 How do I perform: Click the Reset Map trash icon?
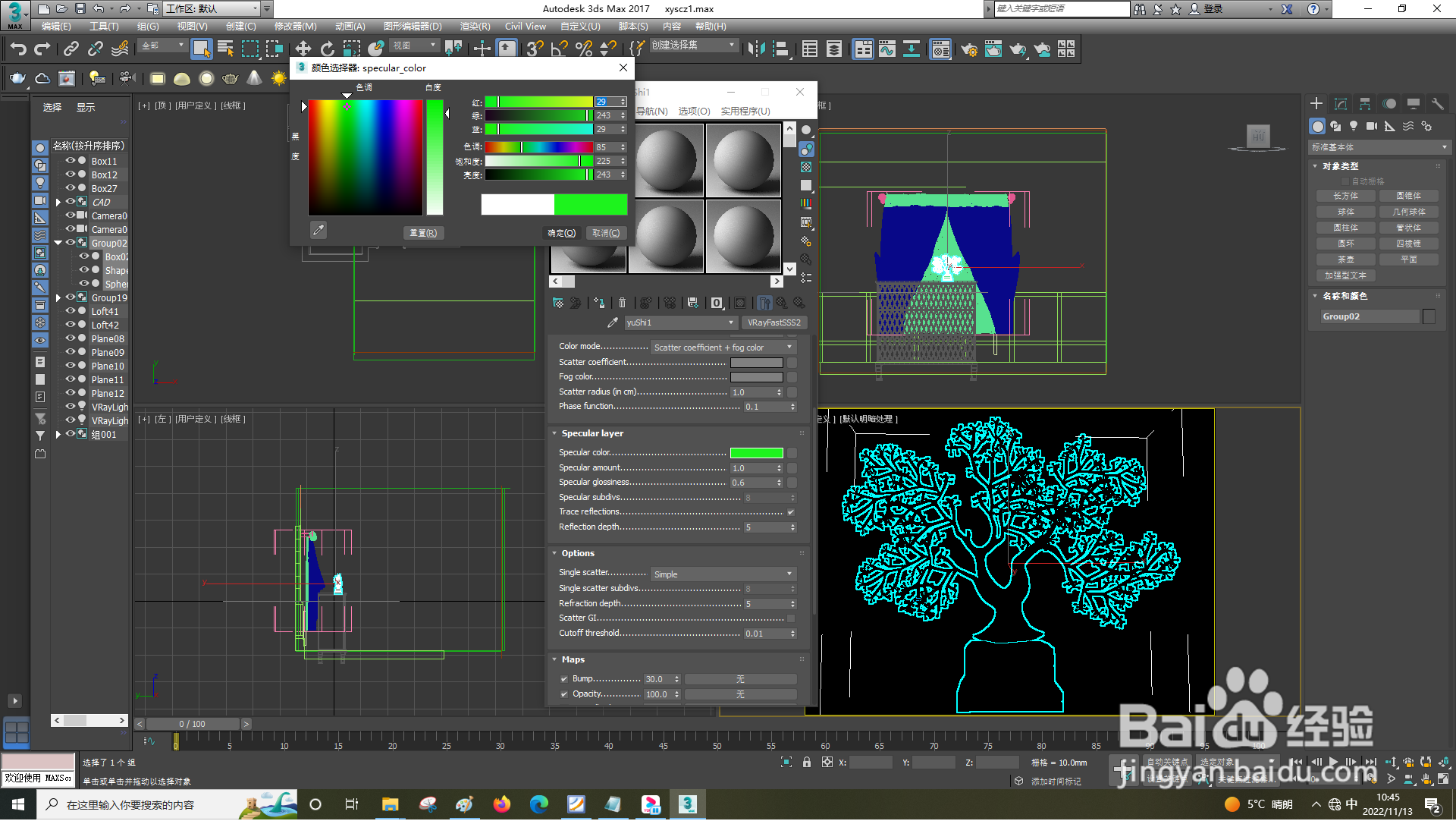(x=623, y=303)
